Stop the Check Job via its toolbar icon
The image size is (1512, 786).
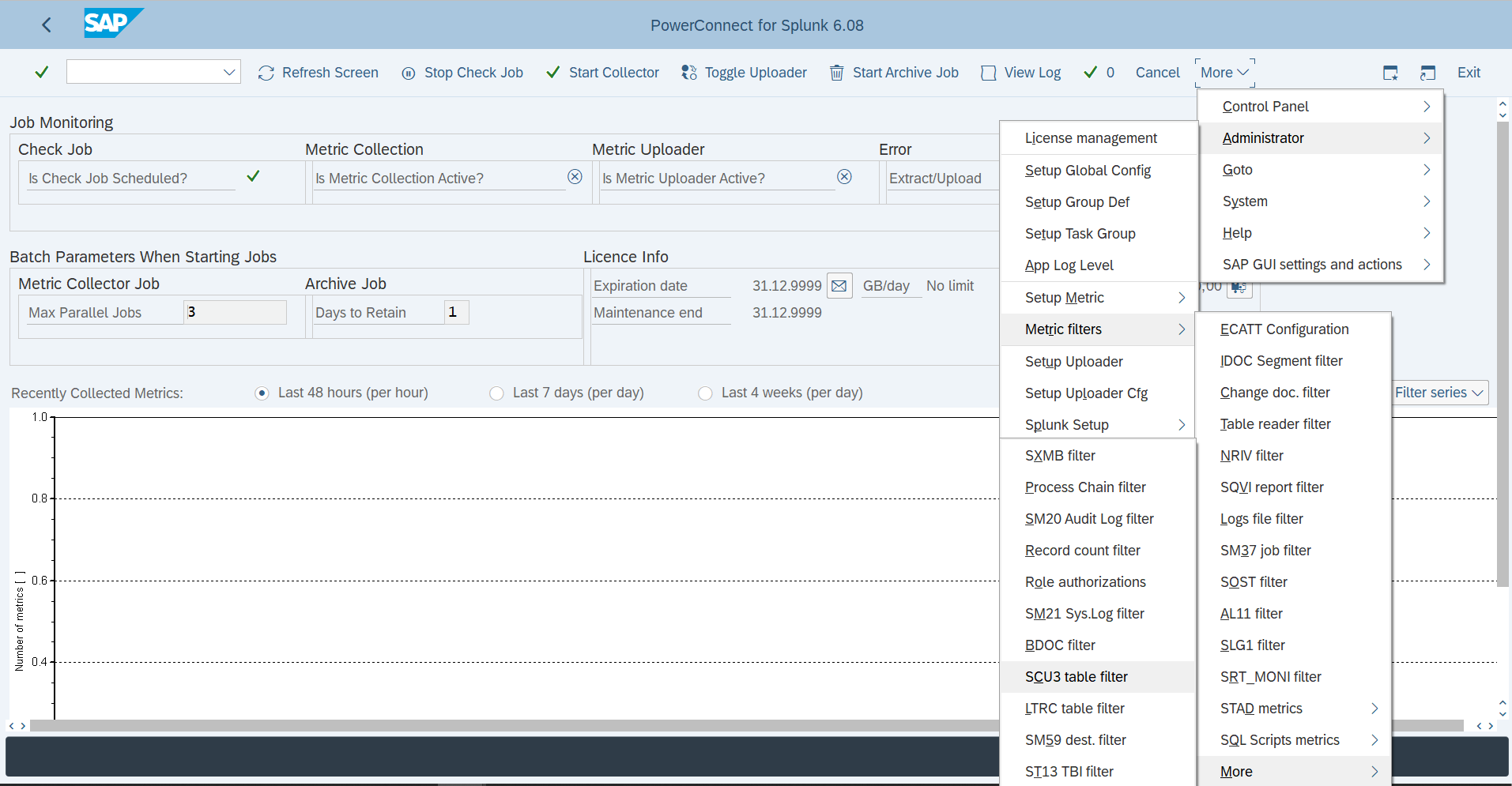point(409,72)
